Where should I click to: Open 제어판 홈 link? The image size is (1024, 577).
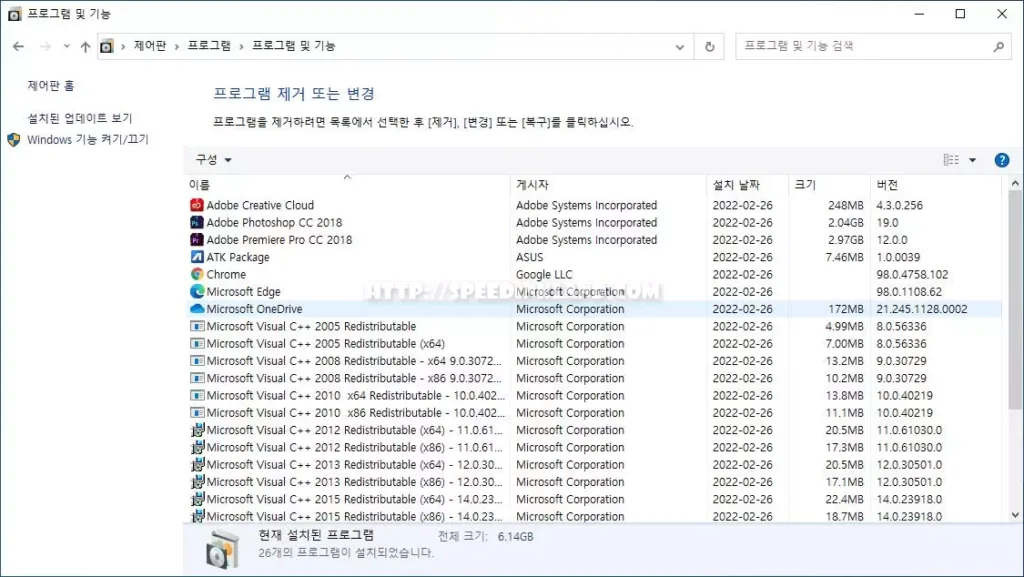pos(51,86)
